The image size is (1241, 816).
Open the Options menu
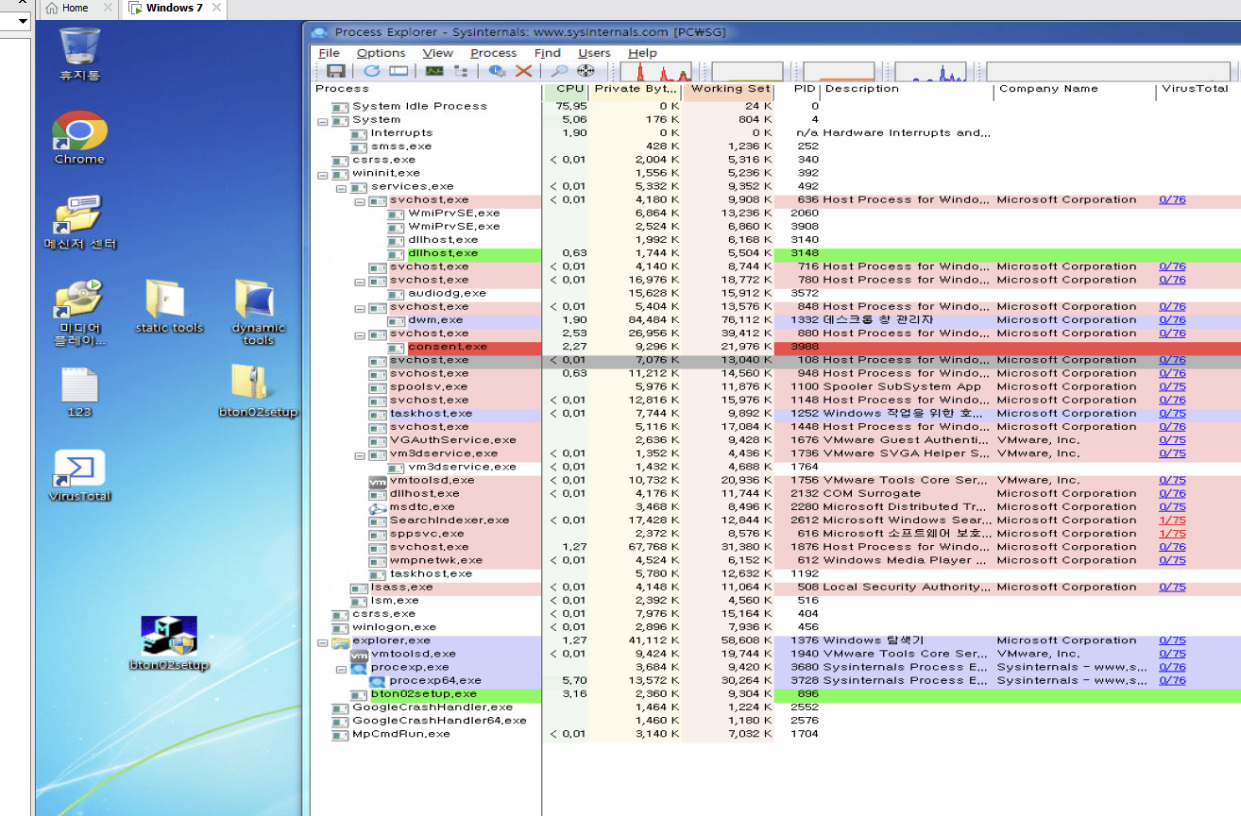tap(381, 53)
